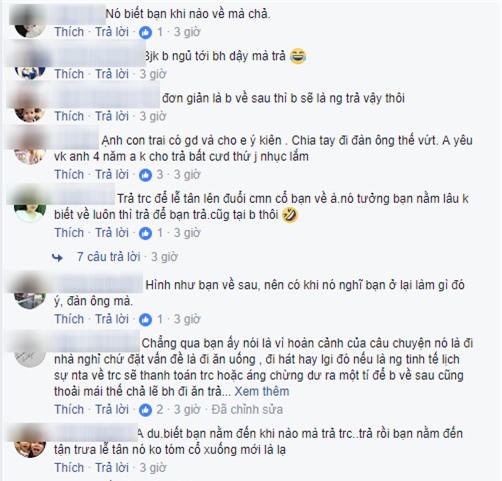Click the laughing emoji in the 'ngủ tới bh dậy' comment

(298, 56)
